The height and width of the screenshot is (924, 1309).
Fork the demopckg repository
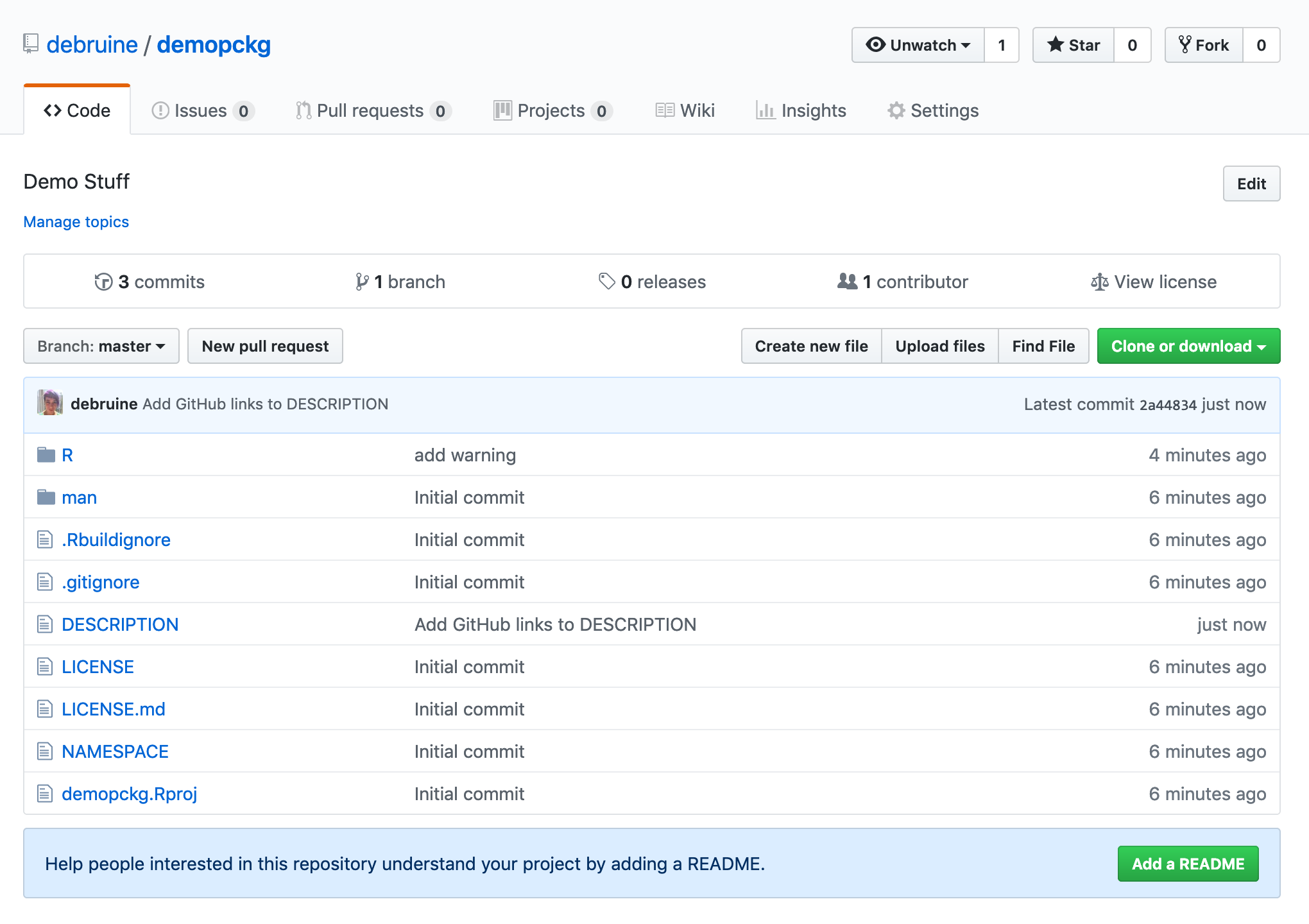(1204, 45)
